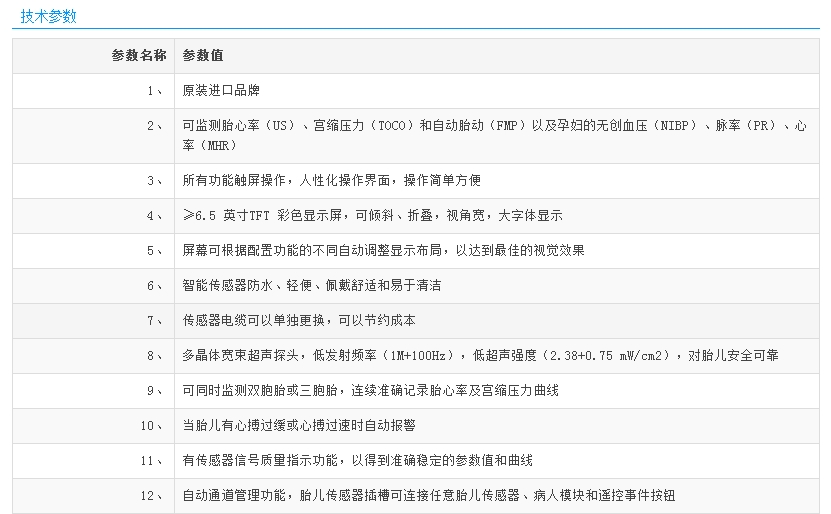The width and height of the screenshot is (831, 514).
Task: Click the row number cell 4、
Action: (x=154, y=215)
